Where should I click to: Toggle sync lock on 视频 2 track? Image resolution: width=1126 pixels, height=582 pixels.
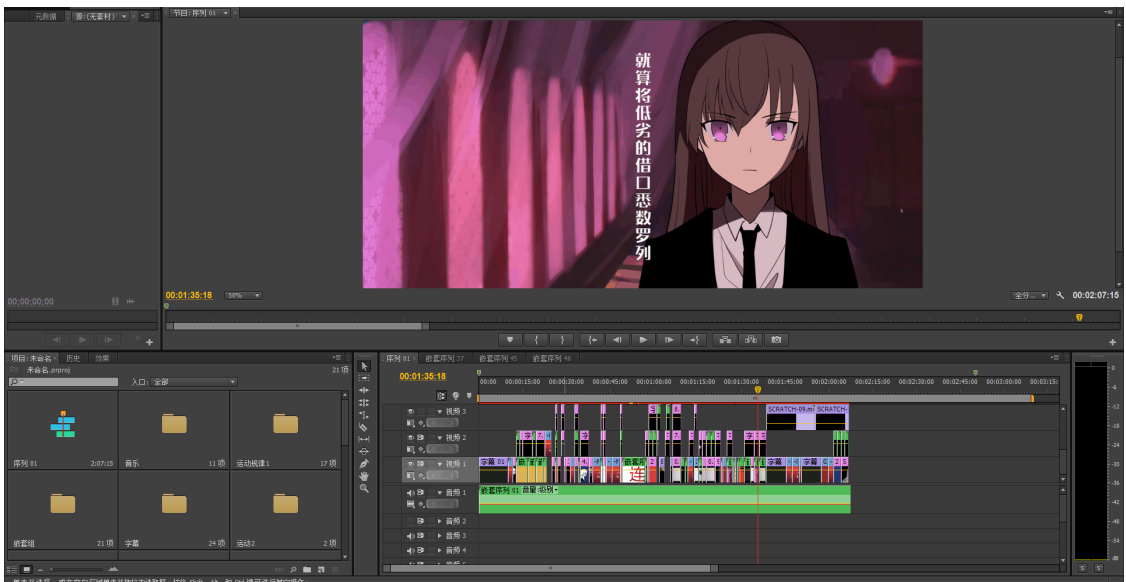(422, 437)
